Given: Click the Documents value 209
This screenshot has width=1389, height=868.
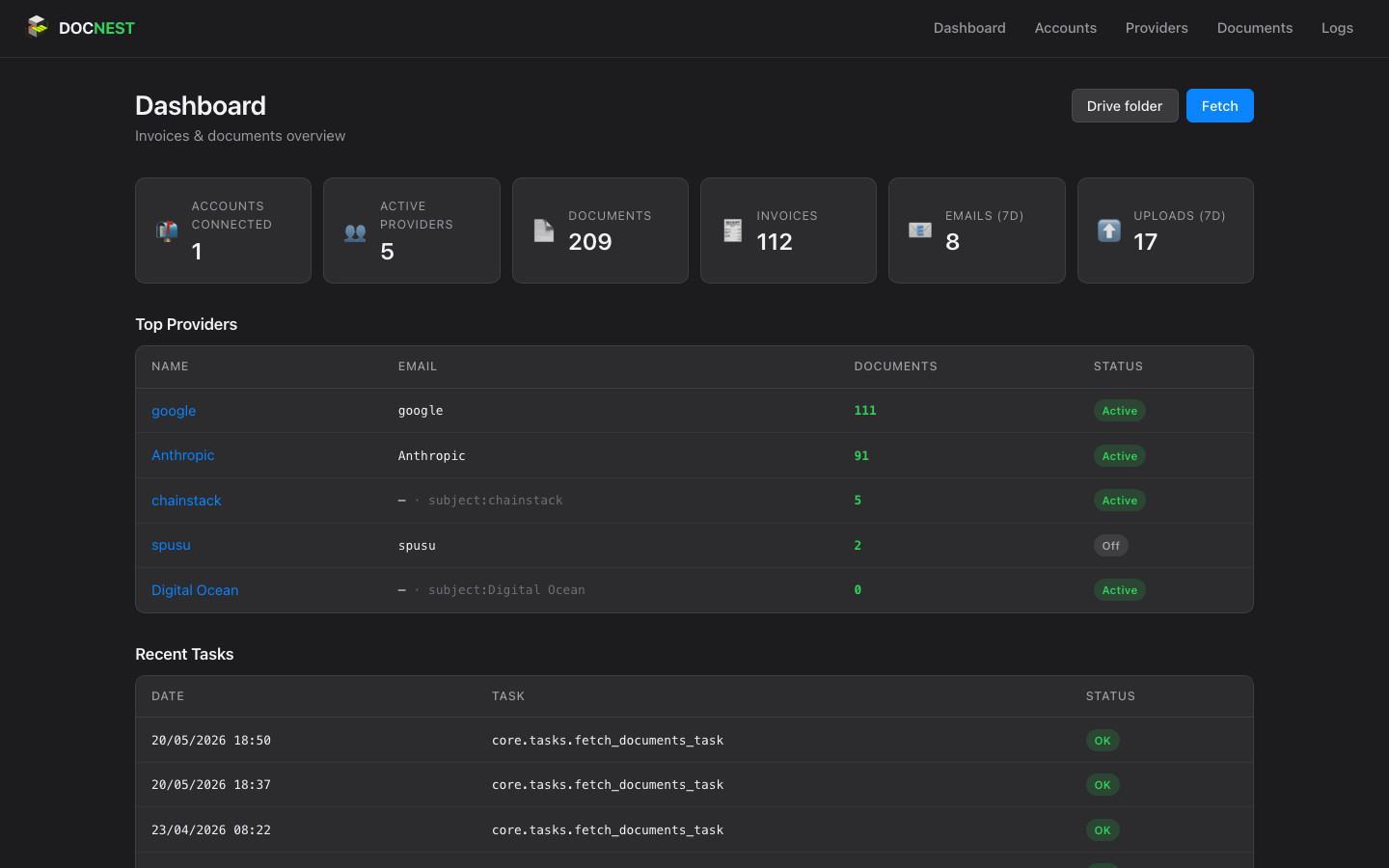Looking at the screenshot, I should click(x=590, y=242).
